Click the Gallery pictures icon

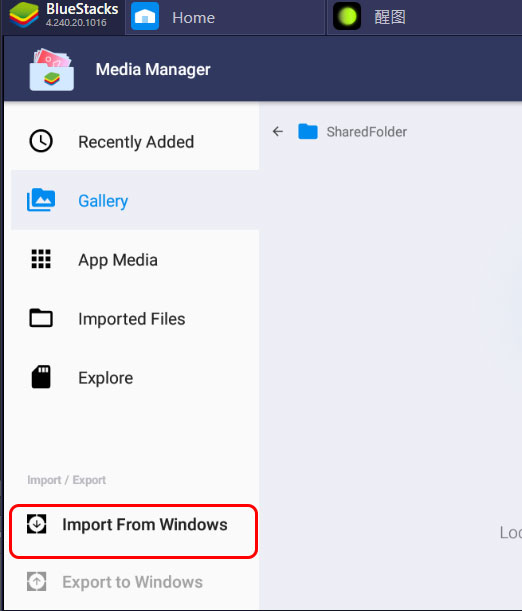tap(41, 200)
